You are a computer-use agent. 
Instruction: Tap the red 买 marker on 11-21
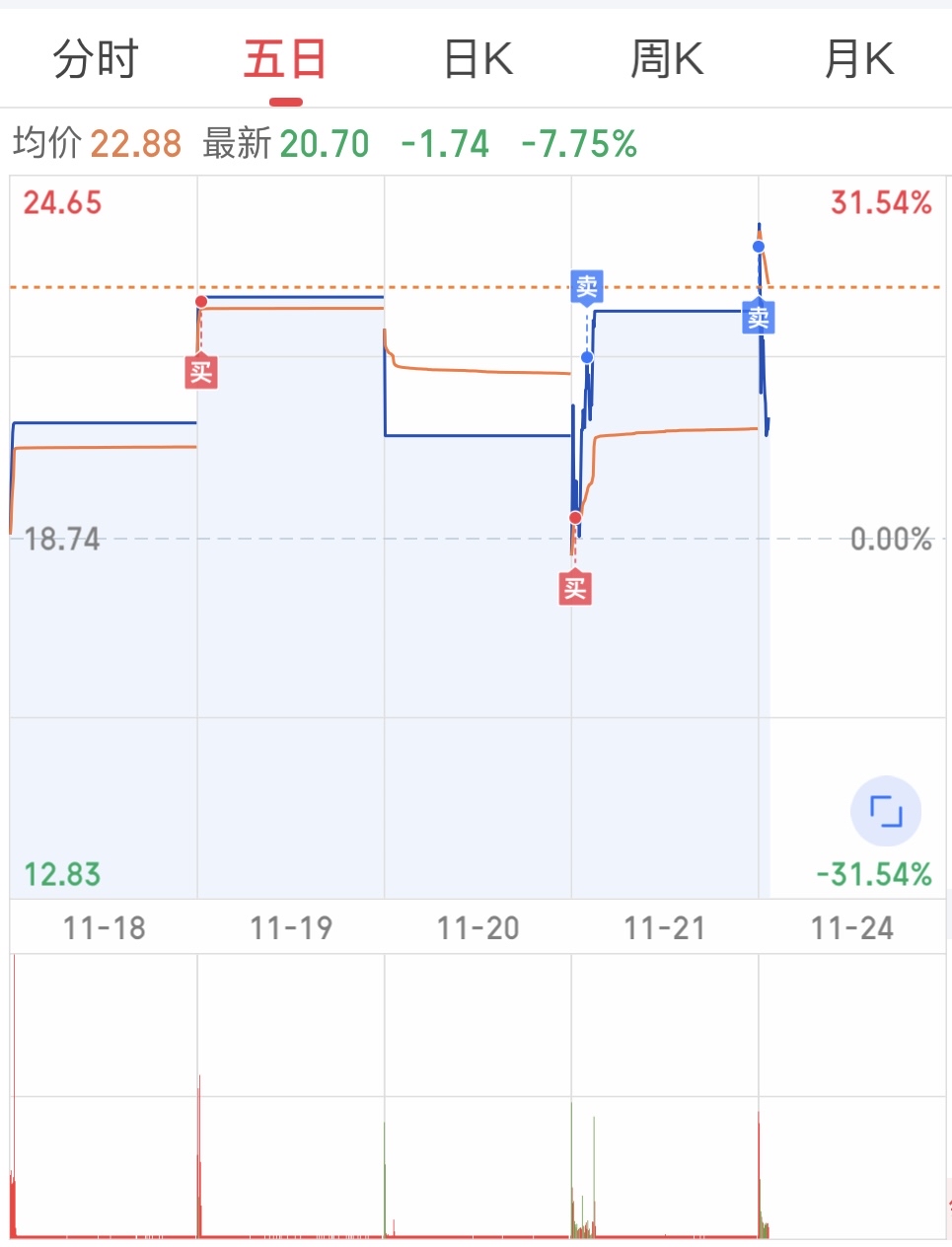575,589
